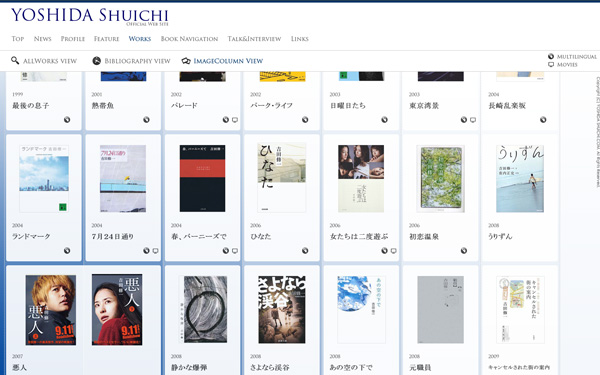Open the 女たちは二度遊ぶ book cover
Image resolution: width=600 pixels, height=375 pixels.
tap(361, 178)
